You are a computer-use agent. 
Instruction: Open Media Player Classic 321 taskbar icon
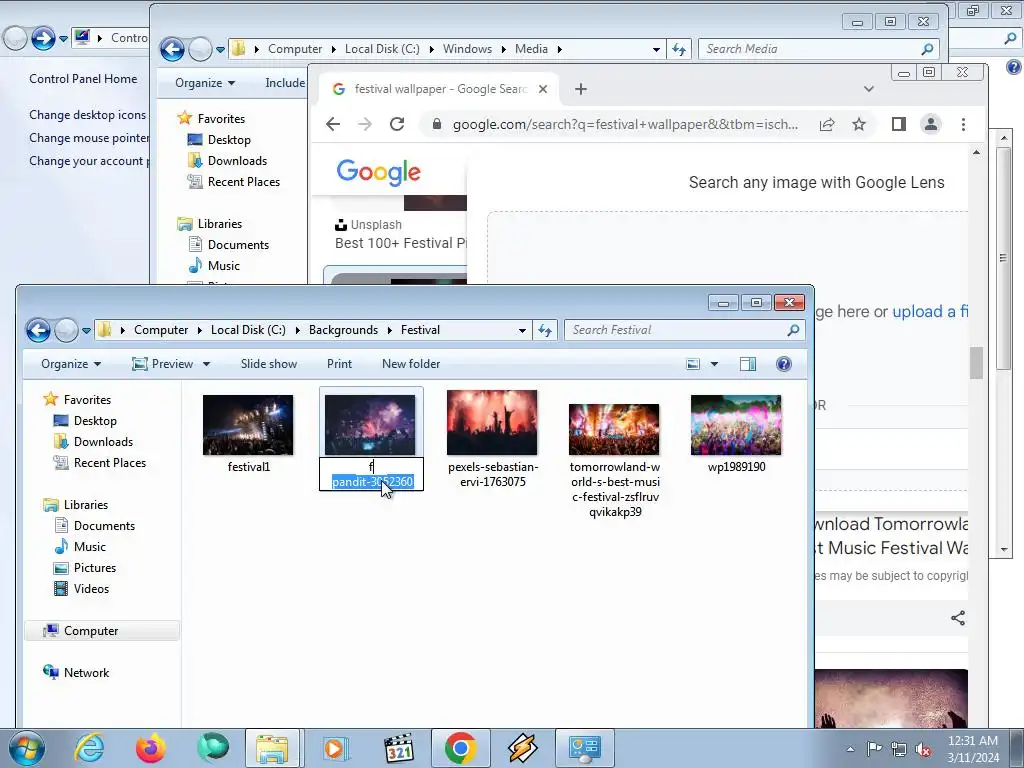click(x=398, y=748)
